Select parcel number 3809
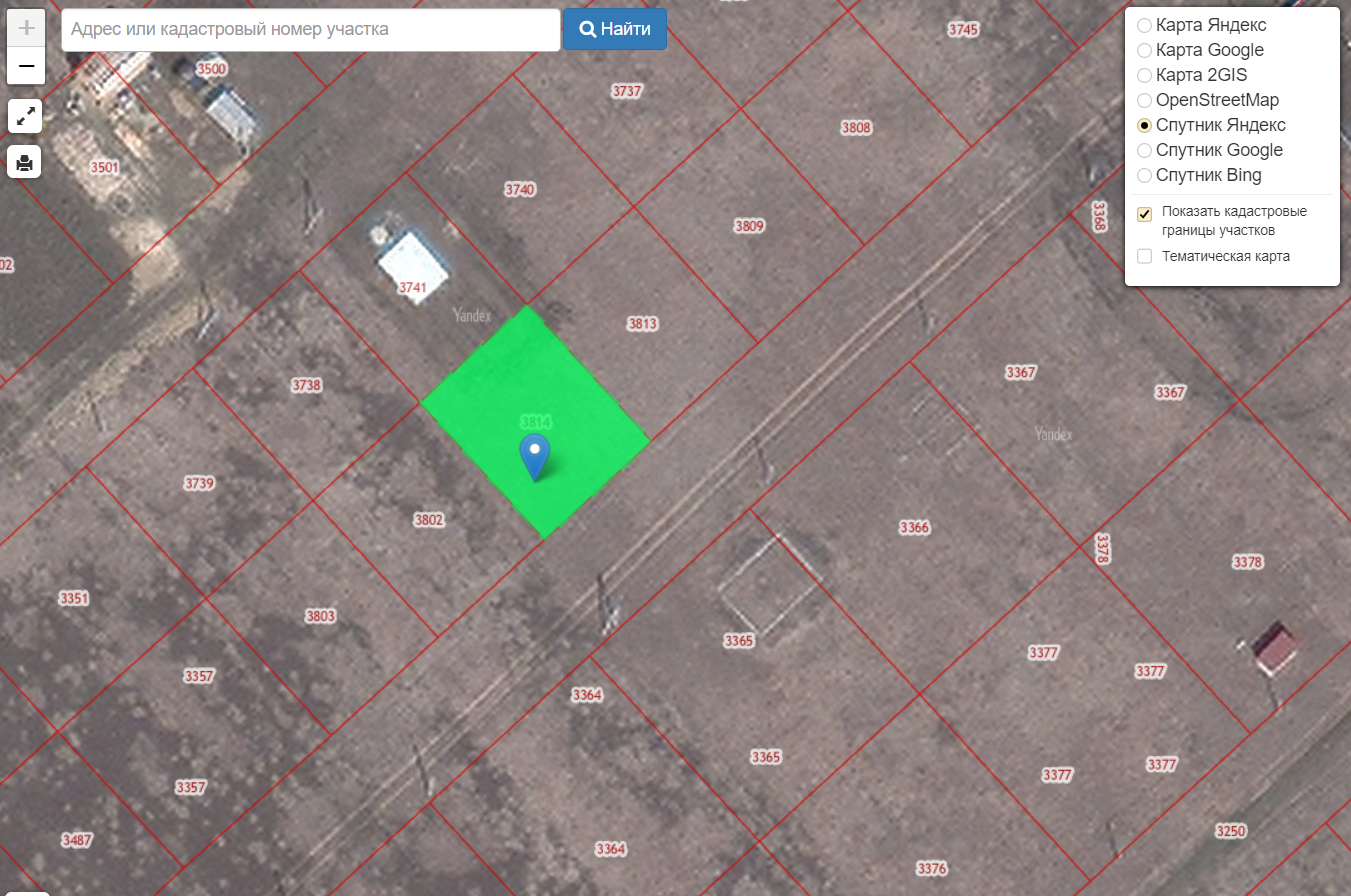The height and width of the screenshot is (896, 1351). (749, 226)
